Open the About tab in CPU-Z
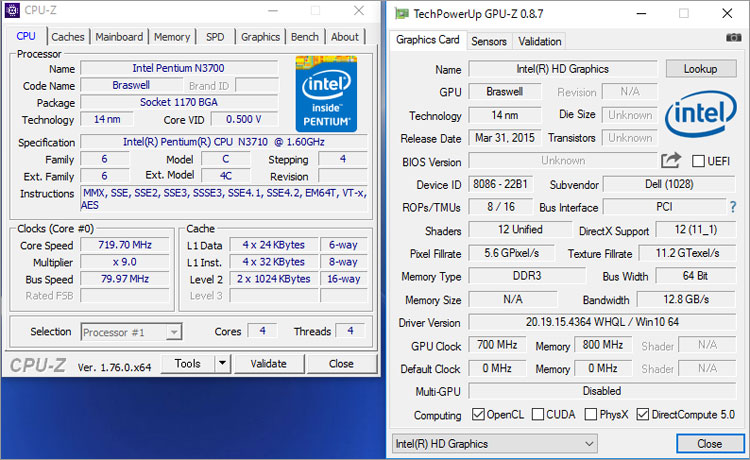This screenshot has height=460, width=750. [345, 37]
